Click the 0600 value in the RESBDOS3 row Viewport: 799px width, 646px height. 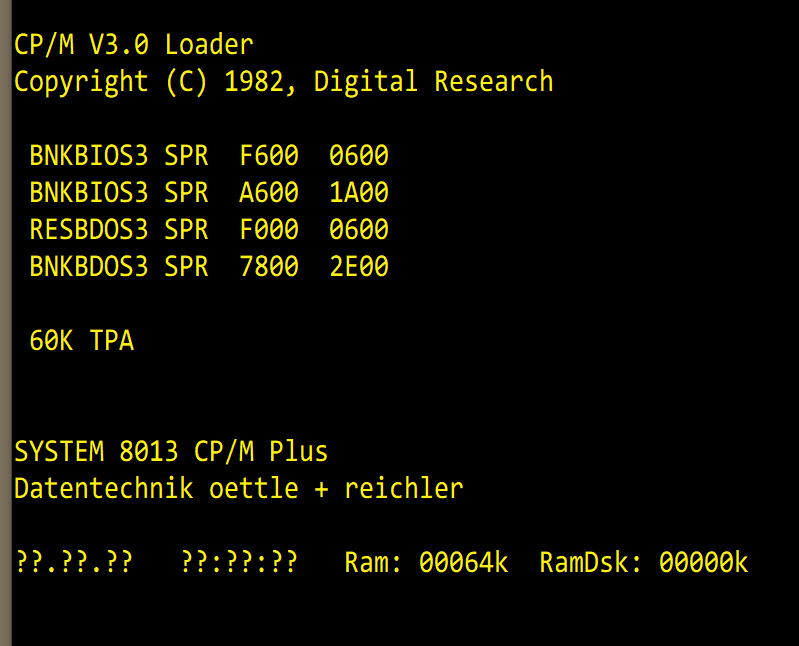359,230
